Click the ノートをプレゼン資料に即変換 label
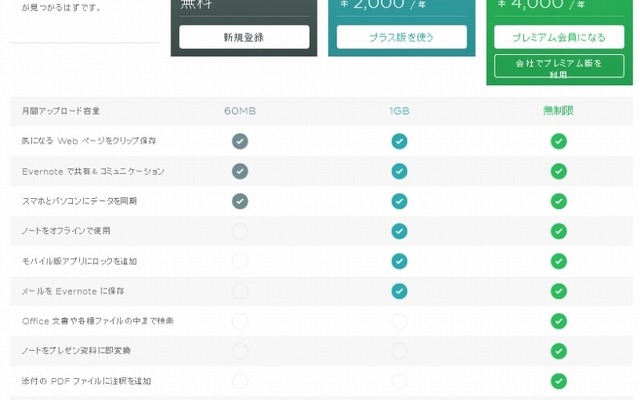The width and height of the screenshot is (640, 400). [76, 351]
